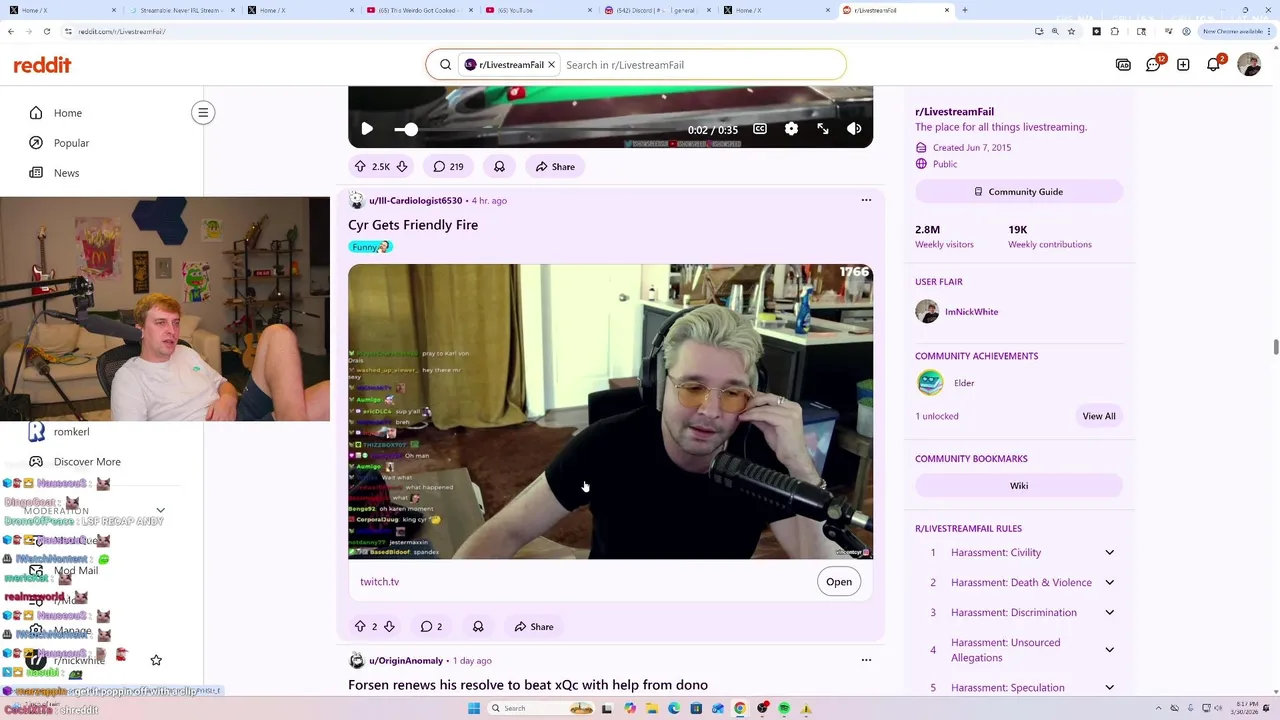The width and height of the screenshot is (1280, 720).
Task: Switch to the Discord general tab
Action: tap(659, 10)
